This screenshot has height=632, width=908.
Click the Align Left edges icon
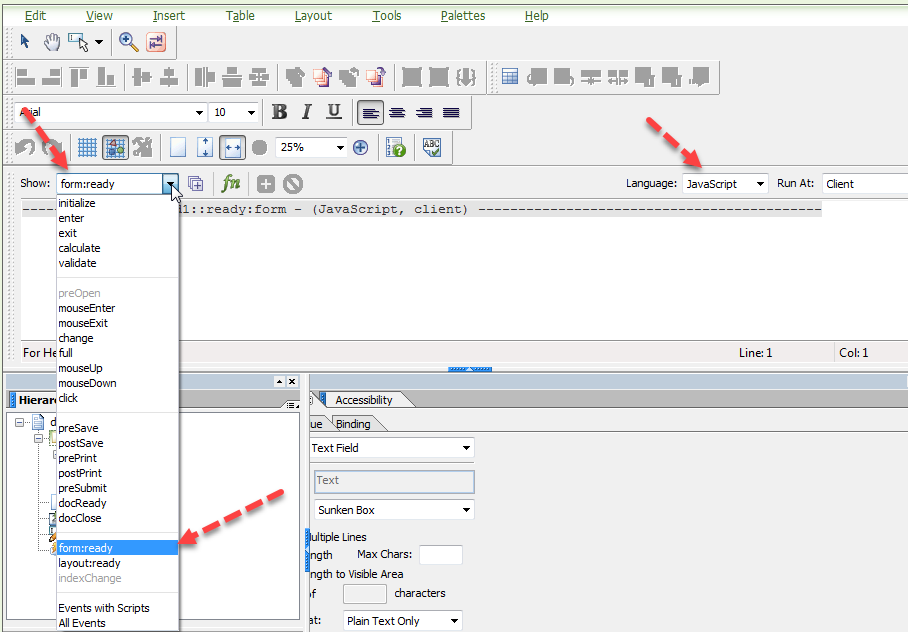(25, 76)
